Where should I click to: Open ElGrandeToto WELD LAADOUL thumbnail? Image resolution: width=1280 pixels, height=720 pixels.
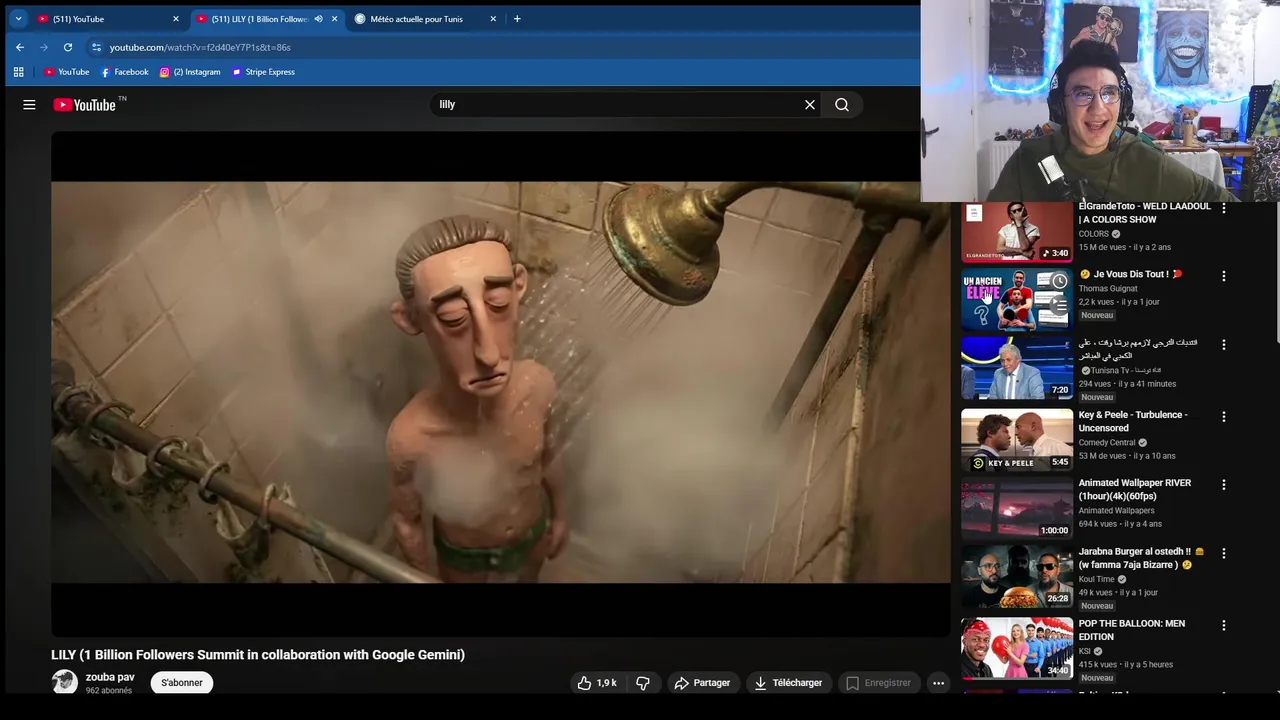click(x=1017, y=232)
